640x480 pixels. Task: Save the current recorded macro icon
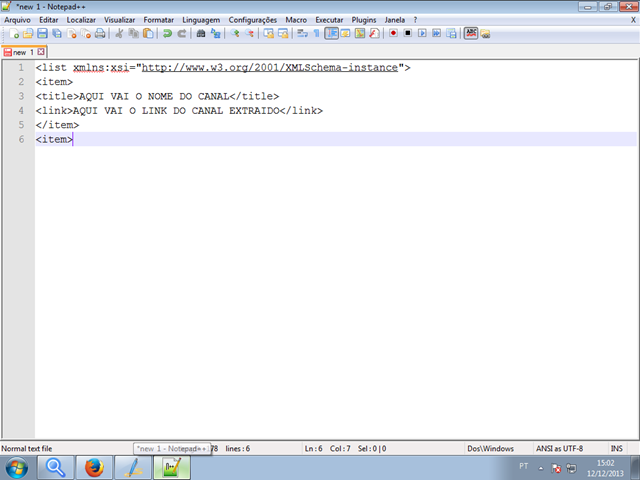coord(451,33)
